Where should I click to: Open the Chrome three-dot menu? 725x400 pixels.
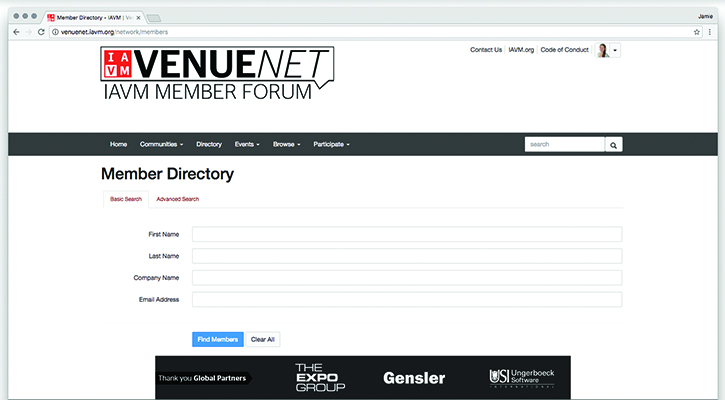tap(710, 32)
